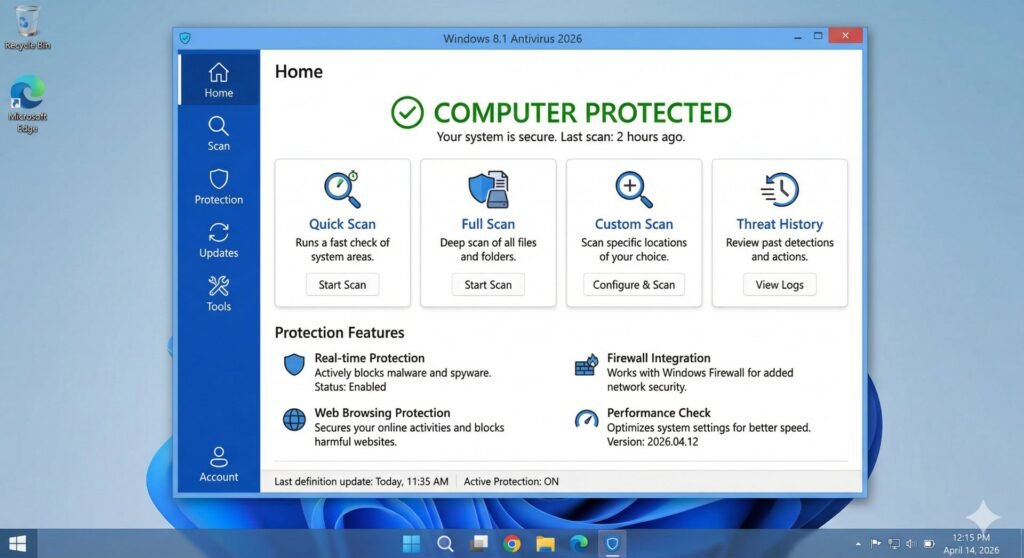Open Tools in the sidebar
This screenshot has height=558, width=1024.
219,293
